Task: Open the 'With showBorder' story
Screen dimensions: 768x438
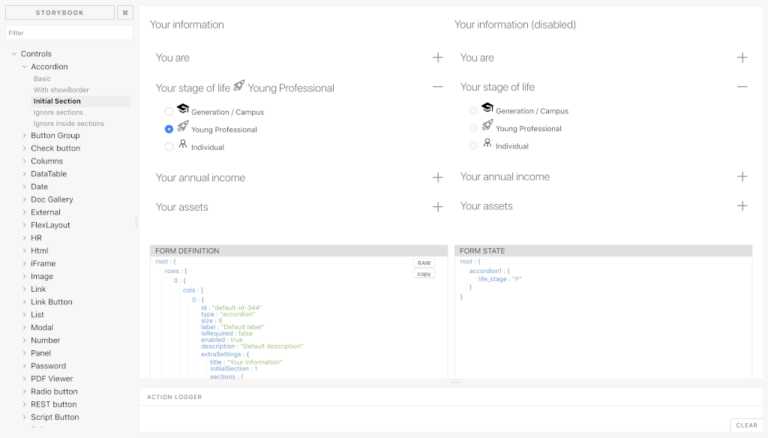Action: 61,90
